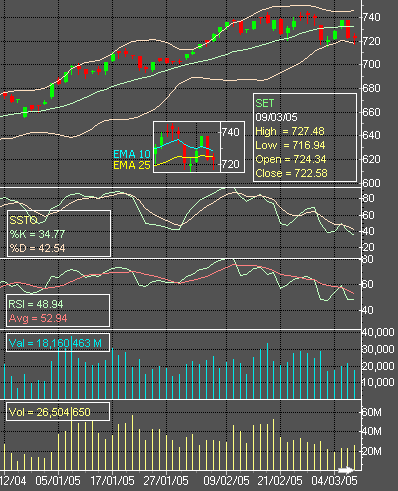Click the last red candlestick on chart
398x491 pixels.
point(355,38)
